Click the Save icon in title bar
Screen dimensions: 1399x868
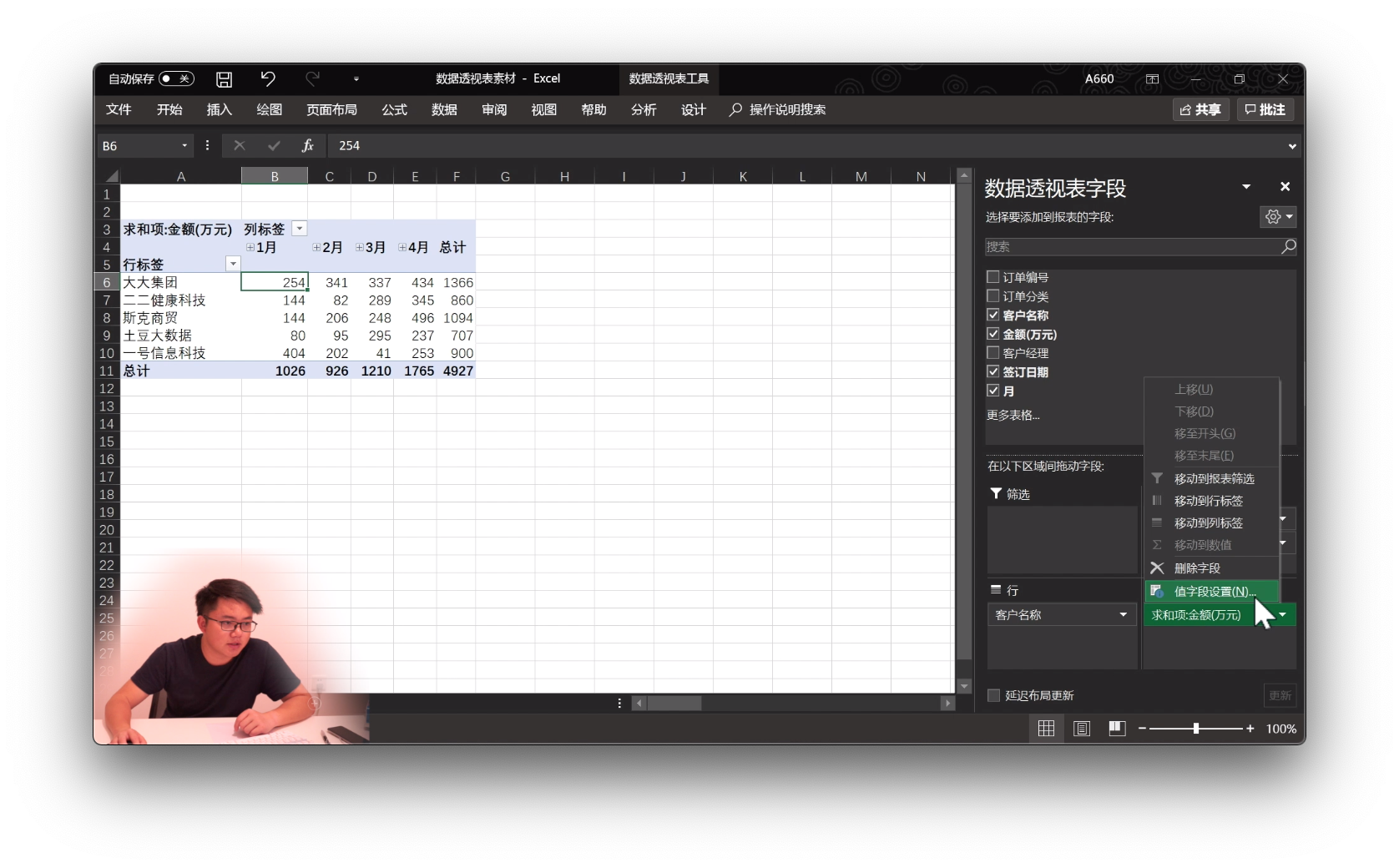click(x=224, y=79)
